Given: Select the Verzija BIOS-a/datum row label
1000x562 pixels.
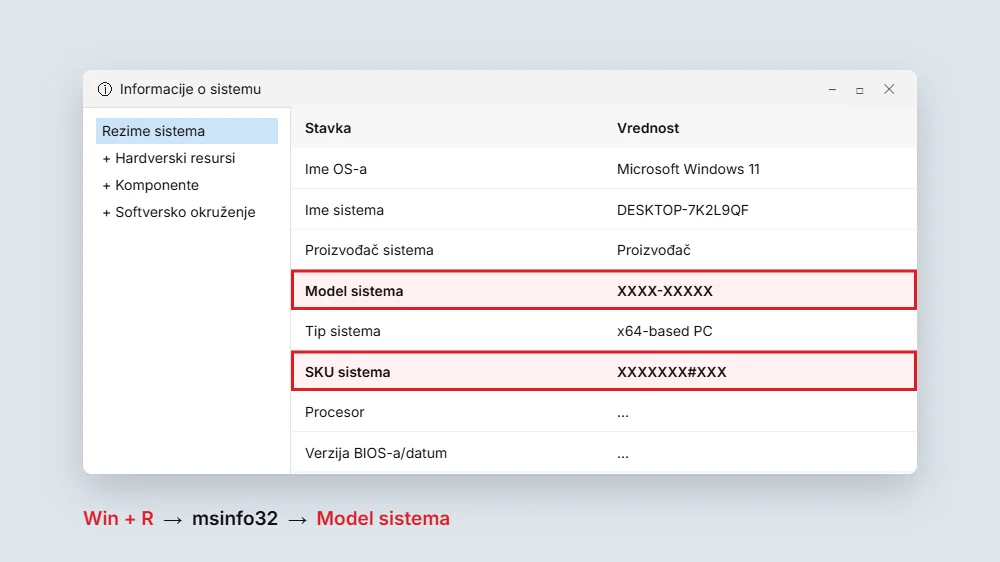Looking at the screenshot, I should coord(376,453).
